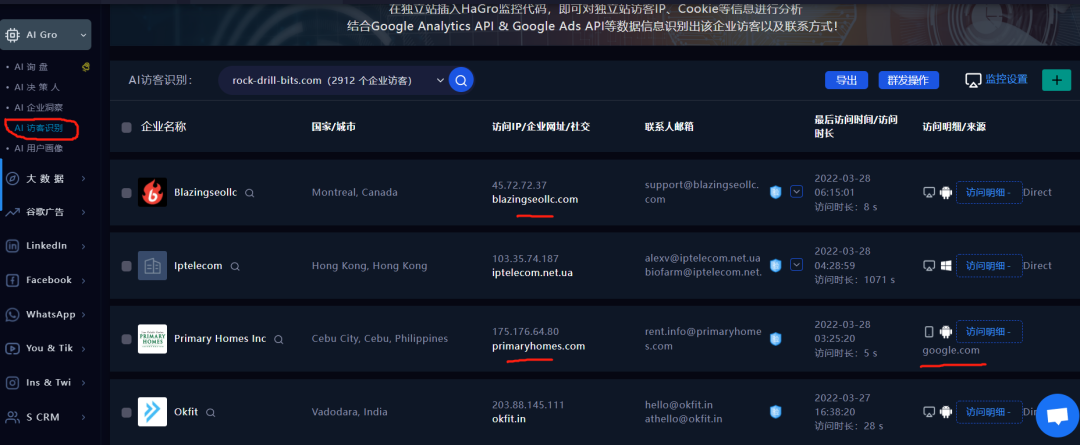Screen dimensions: 1080x445
Task: Check the Iptelecom row checkbox
Action: (126, 266)
